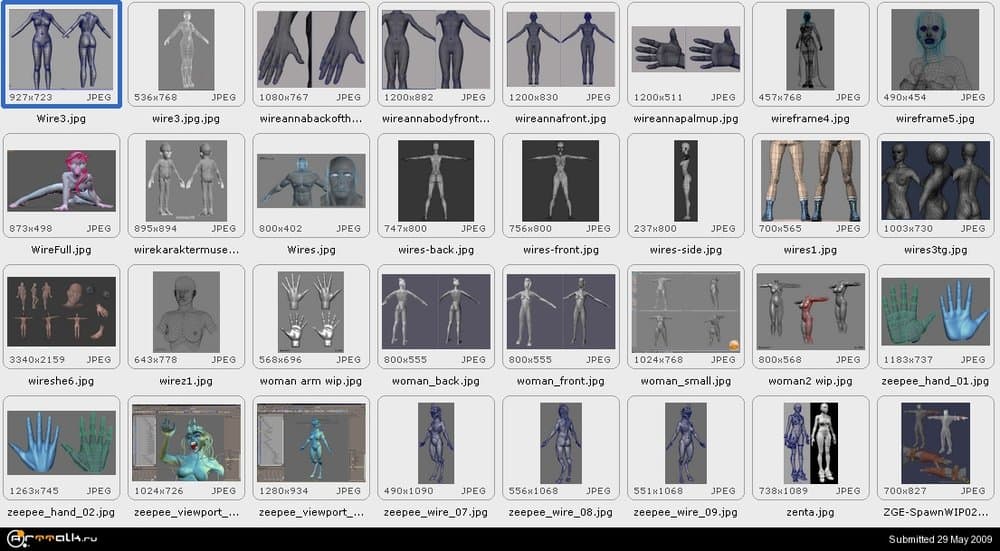Screen dimensions: 1000x551
Task: Click the zeepee_wire_07.jpg file name
Action: [436, 512]
